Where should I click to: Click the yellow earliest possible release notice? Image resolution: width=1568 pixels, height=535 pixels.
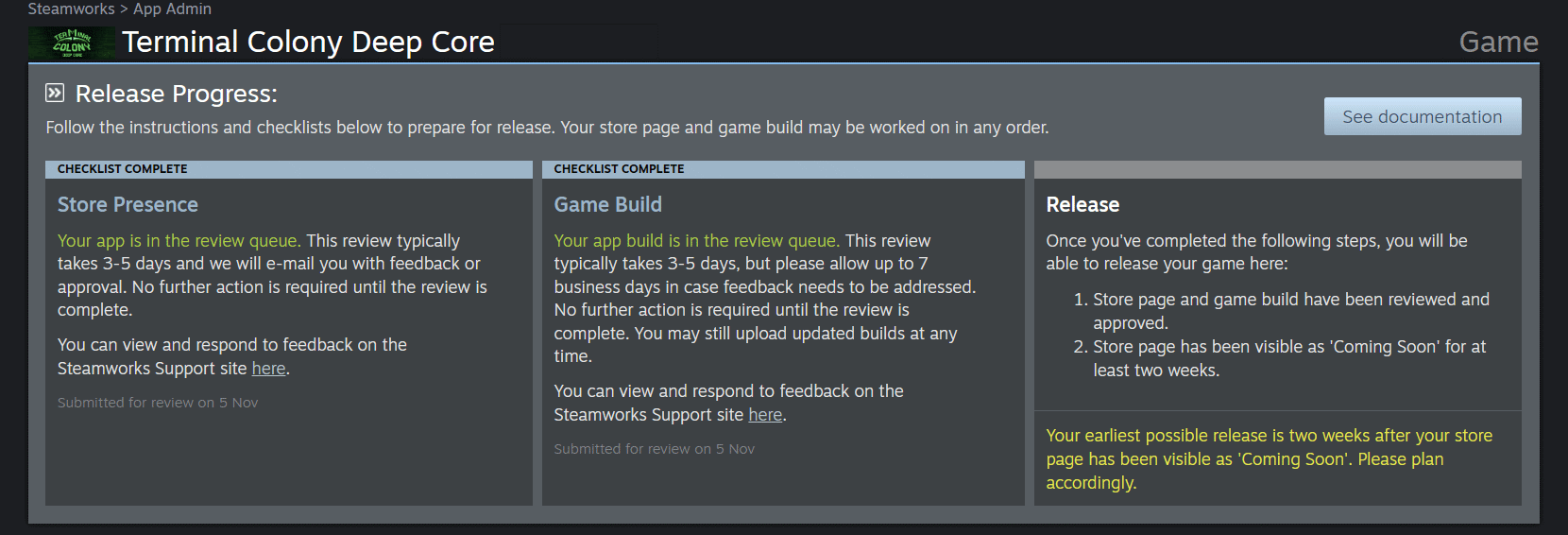pyautogui.click(x=1269, y=459)
